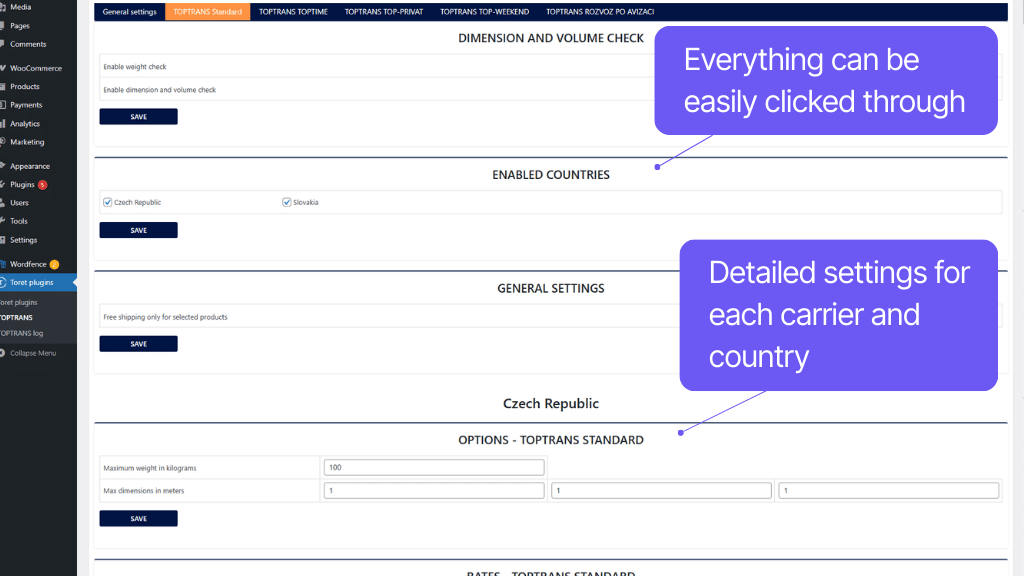Collapse the admin sidebar menu

coord(33,353)
